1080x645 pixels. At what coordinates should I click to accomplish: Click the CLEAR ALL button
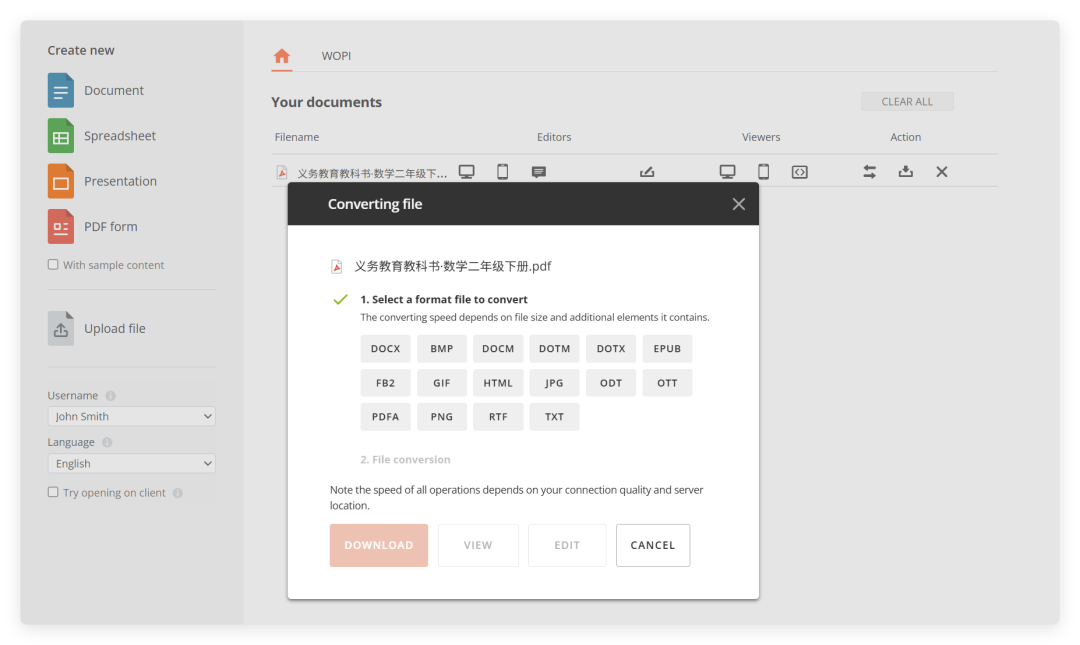coord(907,101)
